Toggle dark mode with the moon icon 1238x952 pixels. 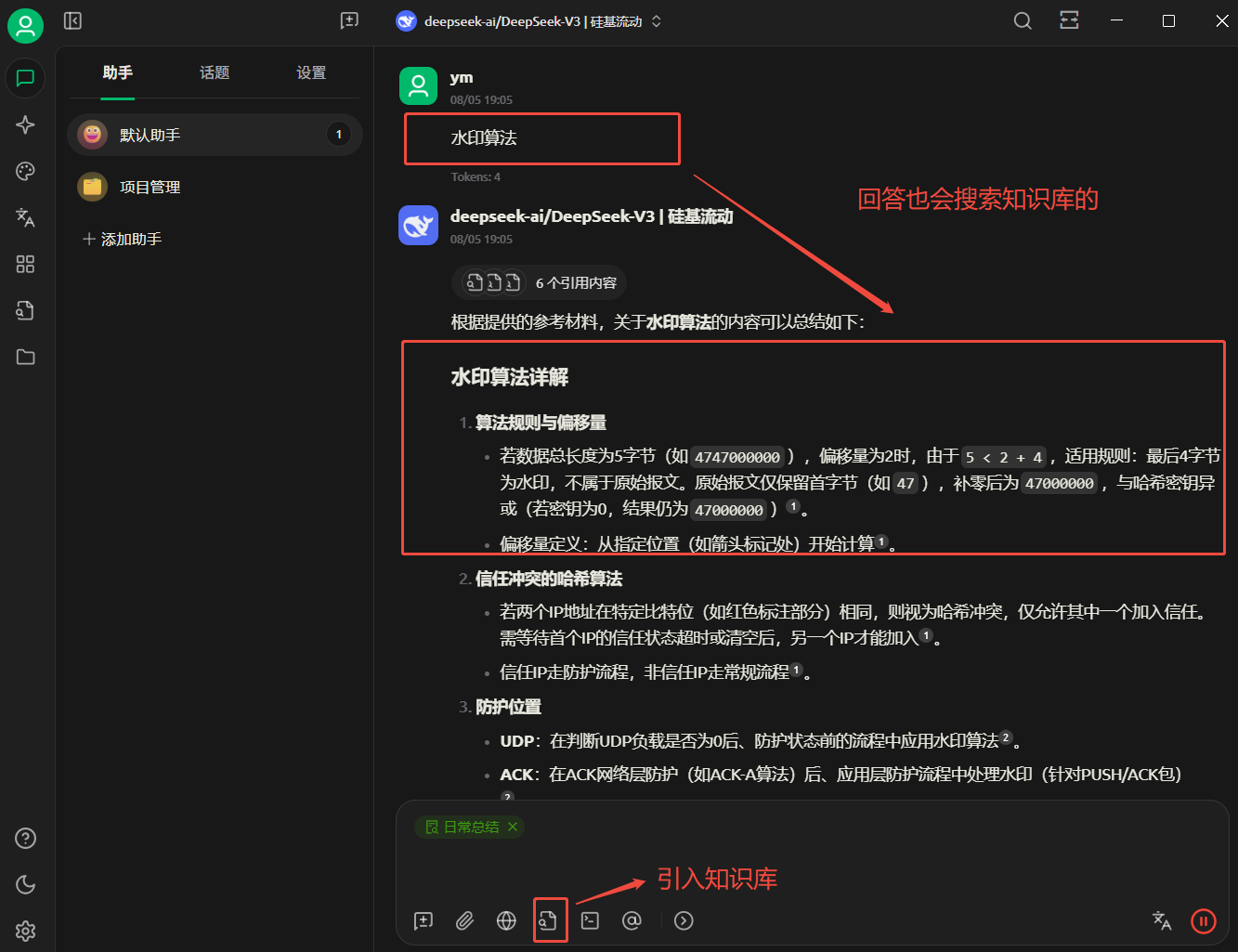click(x=25, y=884)
